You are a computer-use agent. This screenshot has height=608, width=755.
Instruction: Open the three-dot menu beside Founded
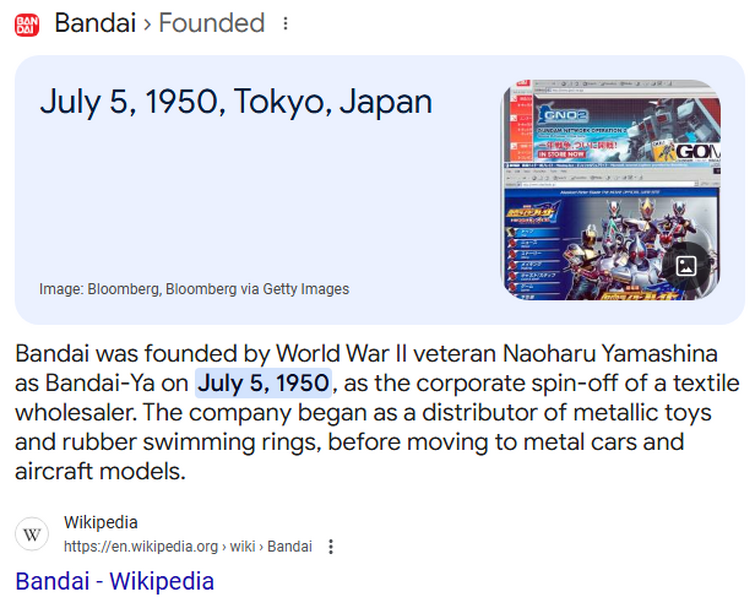286,23
